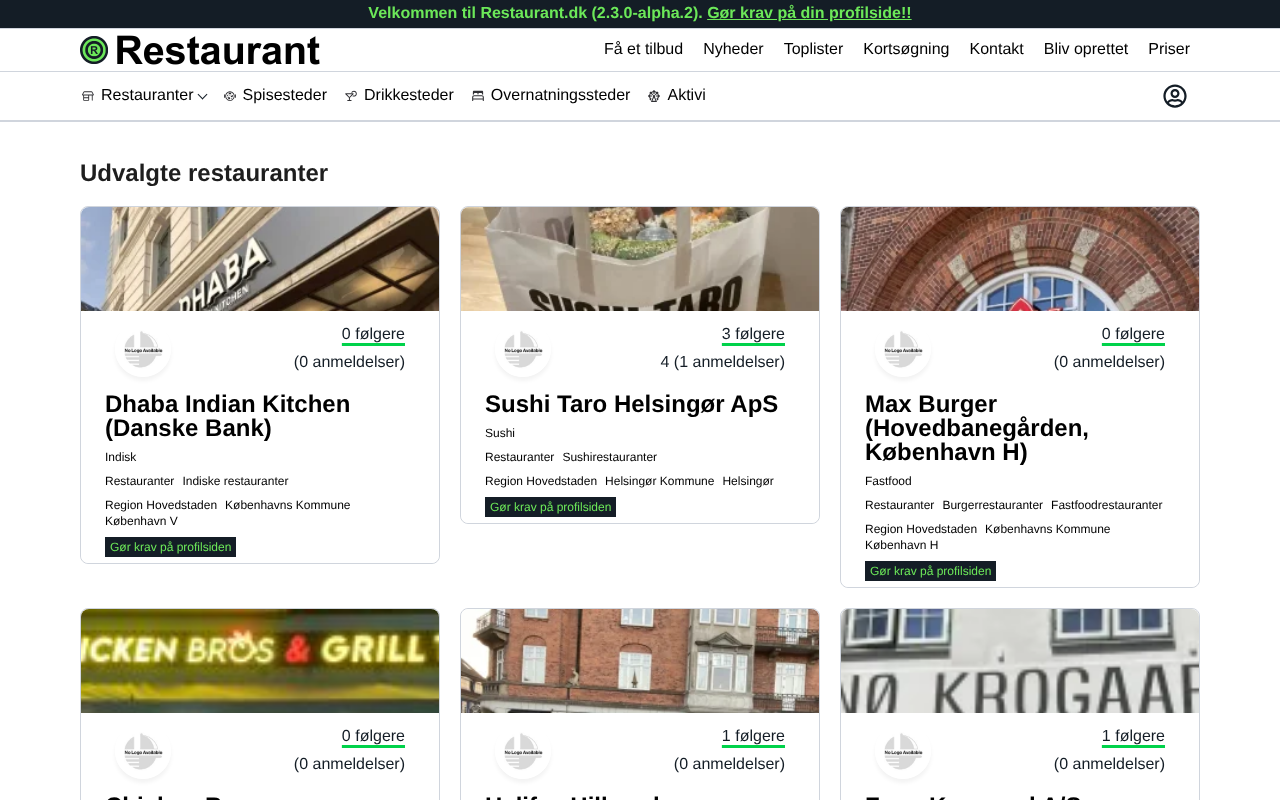Open the Dhaba storefront photo
Screen dimensions: 1280x800
[260, 259]
